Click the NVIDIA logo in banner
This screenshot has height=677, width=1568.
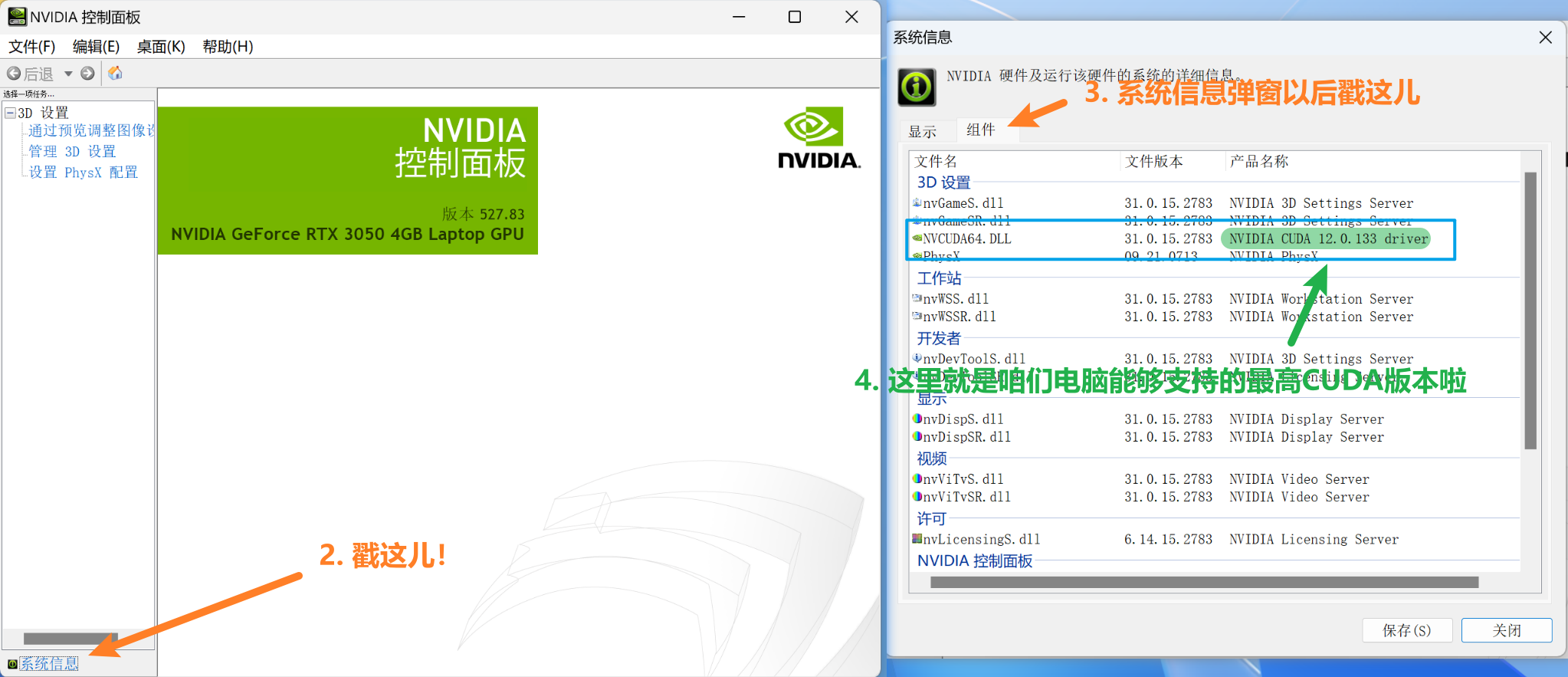(818, 138)
